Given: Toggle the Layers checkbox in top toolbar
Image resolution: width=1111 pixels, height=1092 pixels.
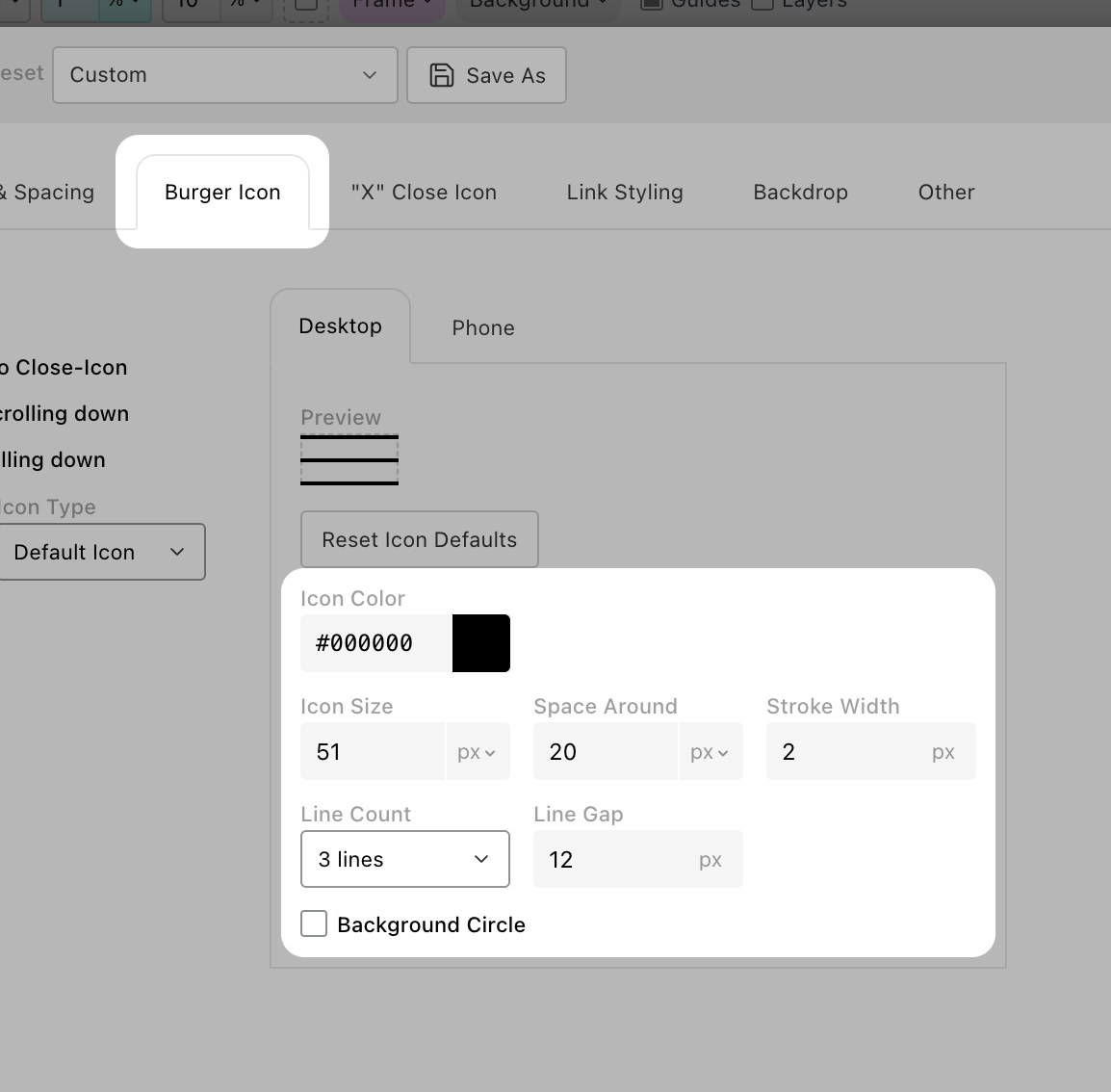Looking at the screenshot, I should point(762,4).
